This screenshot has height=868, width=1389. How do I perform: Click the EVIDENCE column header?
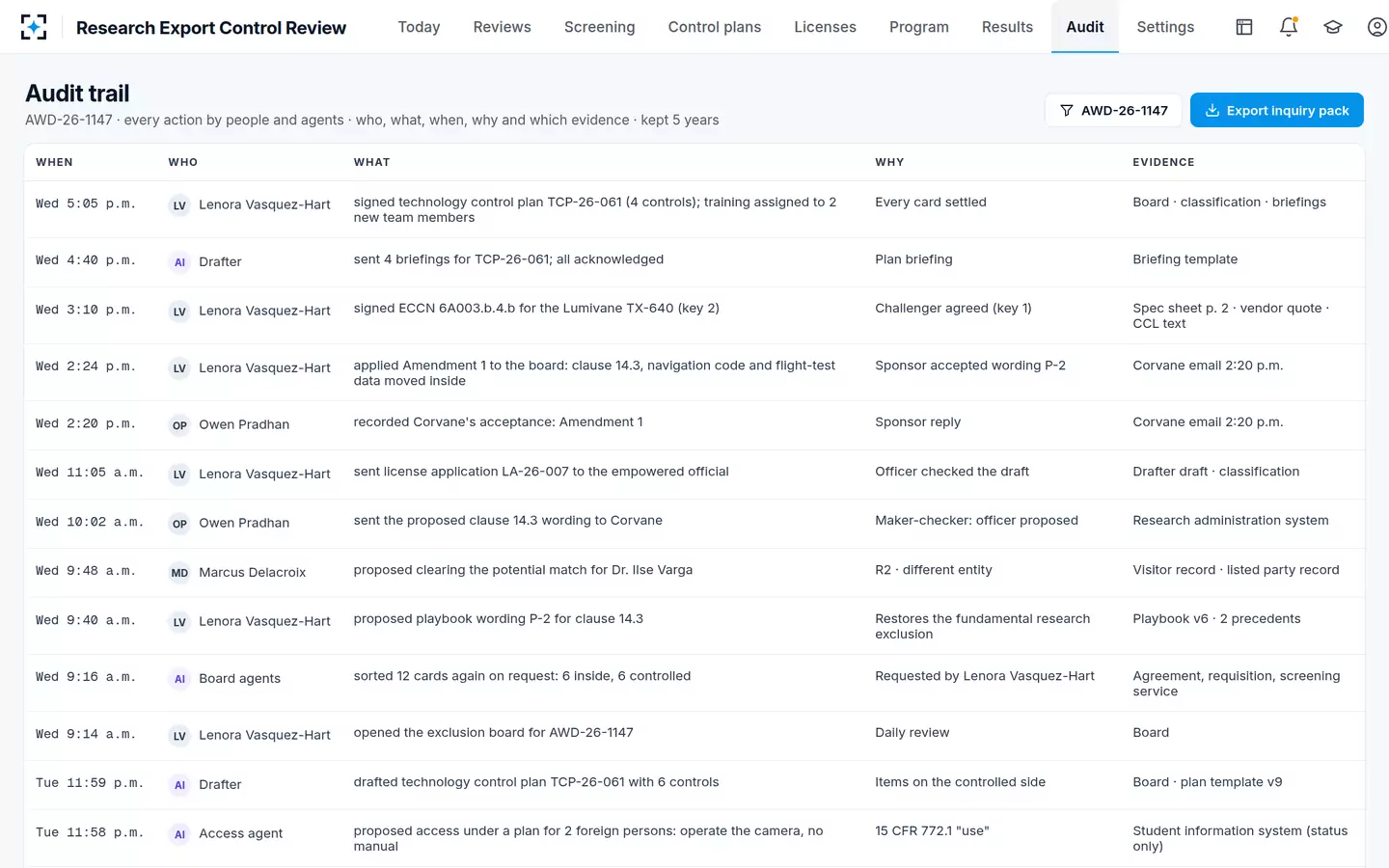pos(1163,162)
